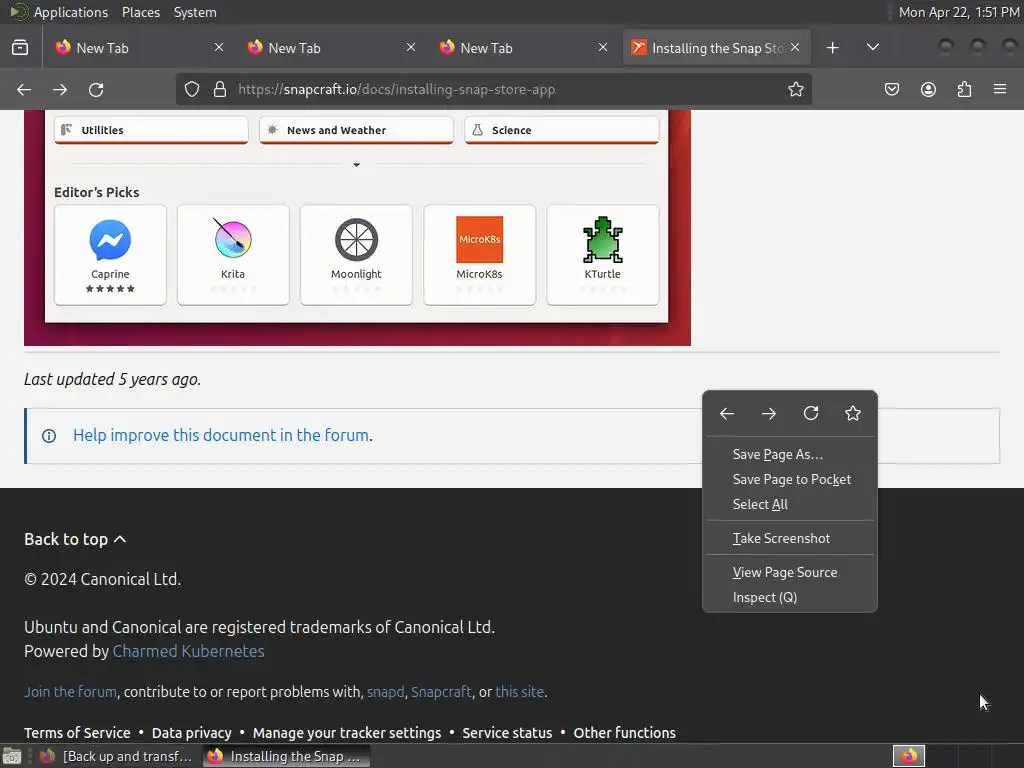Click Help improve this document in the forum
This screenshot has height=768, width=1024.
point(221,436)
